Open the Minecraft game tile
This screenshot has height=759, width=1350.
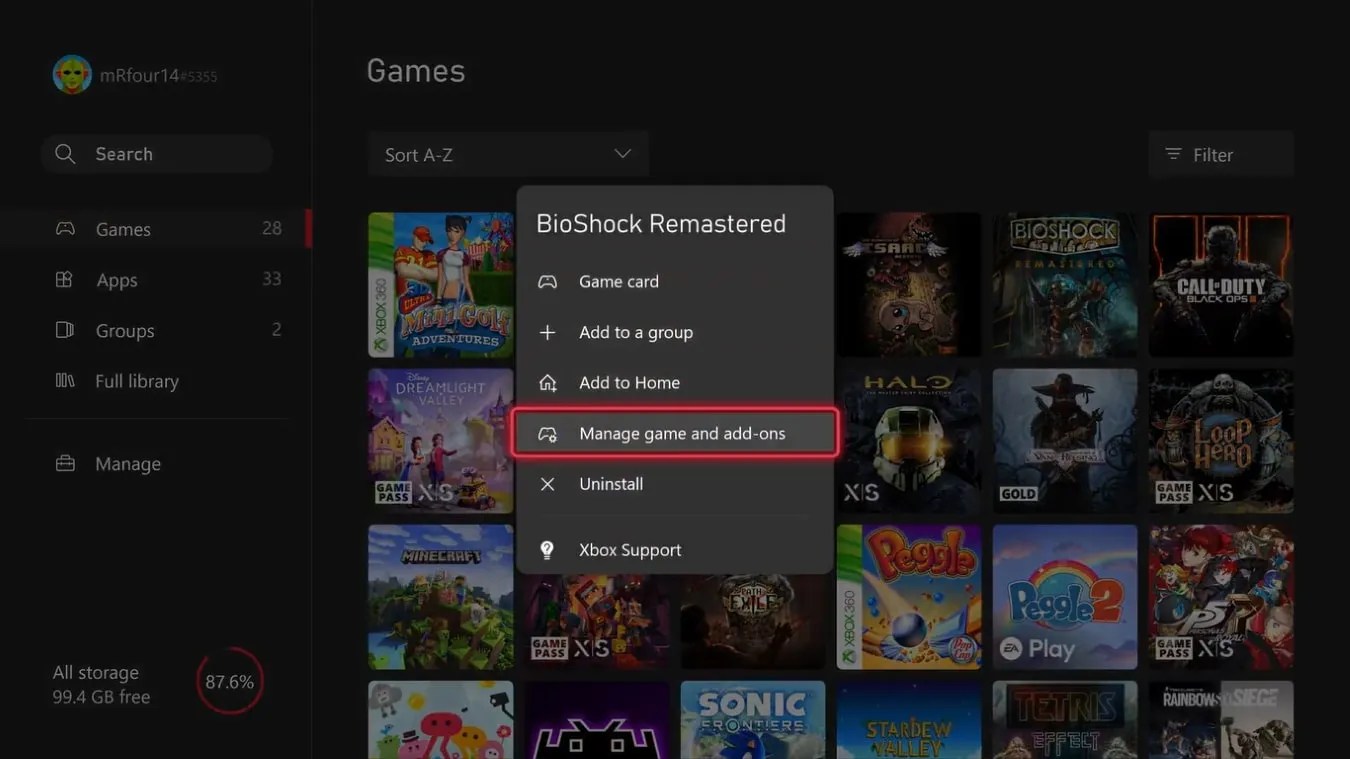[x=440, y=596]
